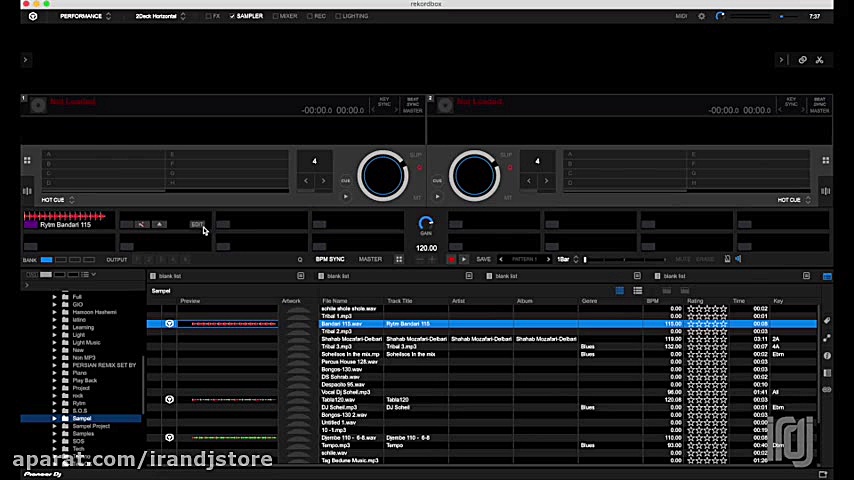Click the link icon at top right
Screen dimensions: 854x480
coord(802,60)
